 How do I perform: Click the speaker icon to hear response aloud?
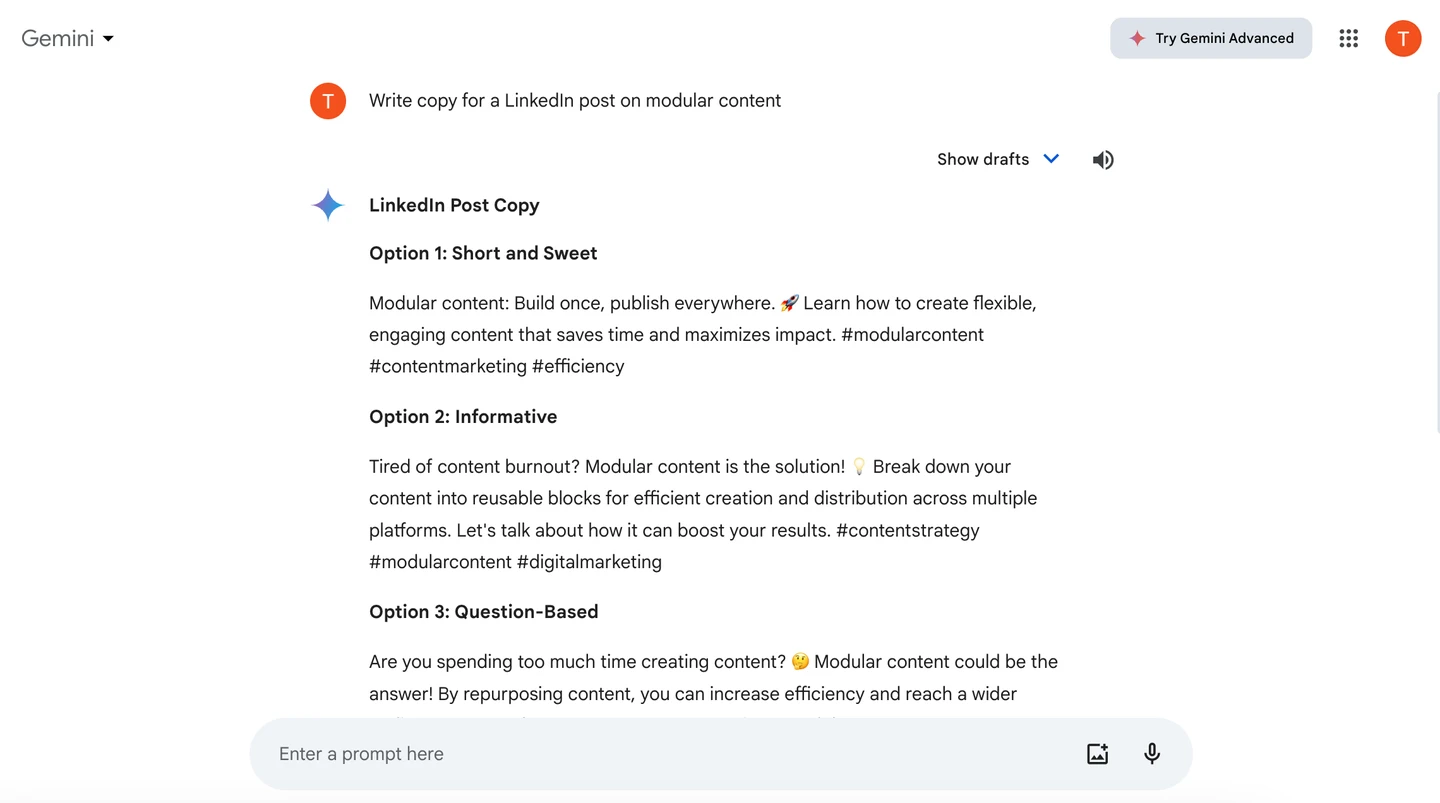pos(1102,159)
